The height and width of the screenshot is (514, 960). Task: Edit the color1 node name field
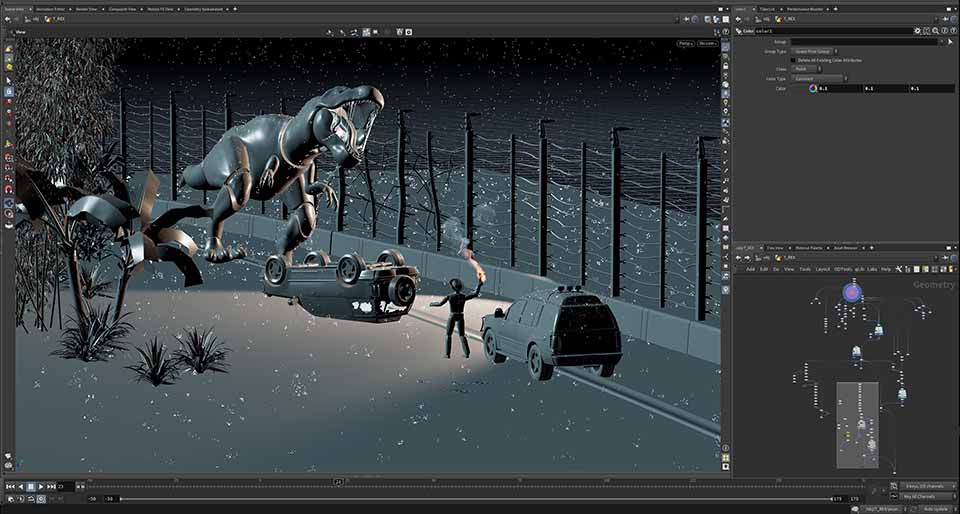(x=833, y=30)
